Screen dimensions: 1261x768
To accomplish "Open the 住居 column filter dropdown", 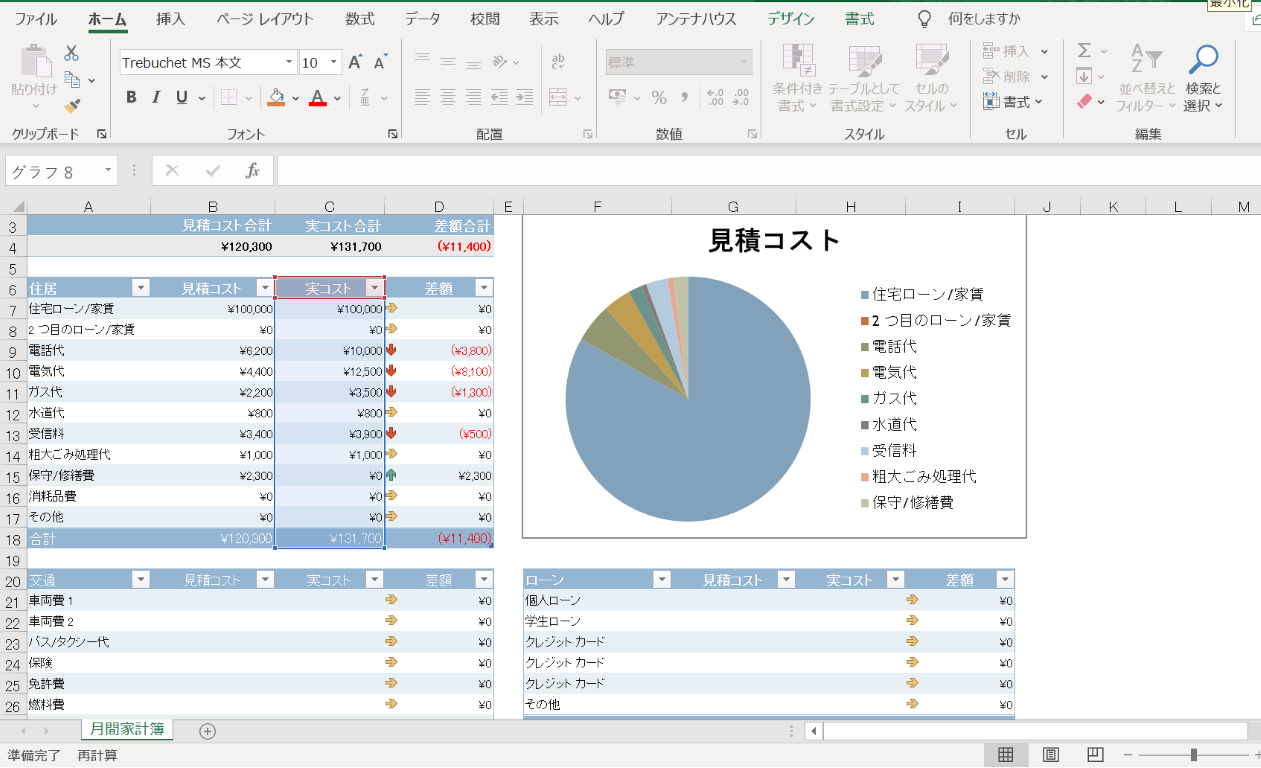I will [141, 288].
